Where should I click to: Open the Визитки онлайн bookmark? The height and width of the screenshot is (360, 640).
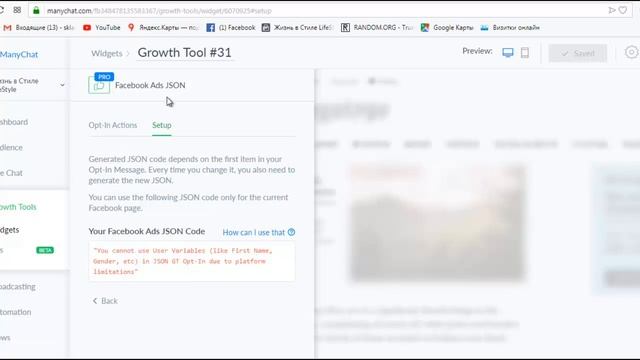tap(510, 28)
